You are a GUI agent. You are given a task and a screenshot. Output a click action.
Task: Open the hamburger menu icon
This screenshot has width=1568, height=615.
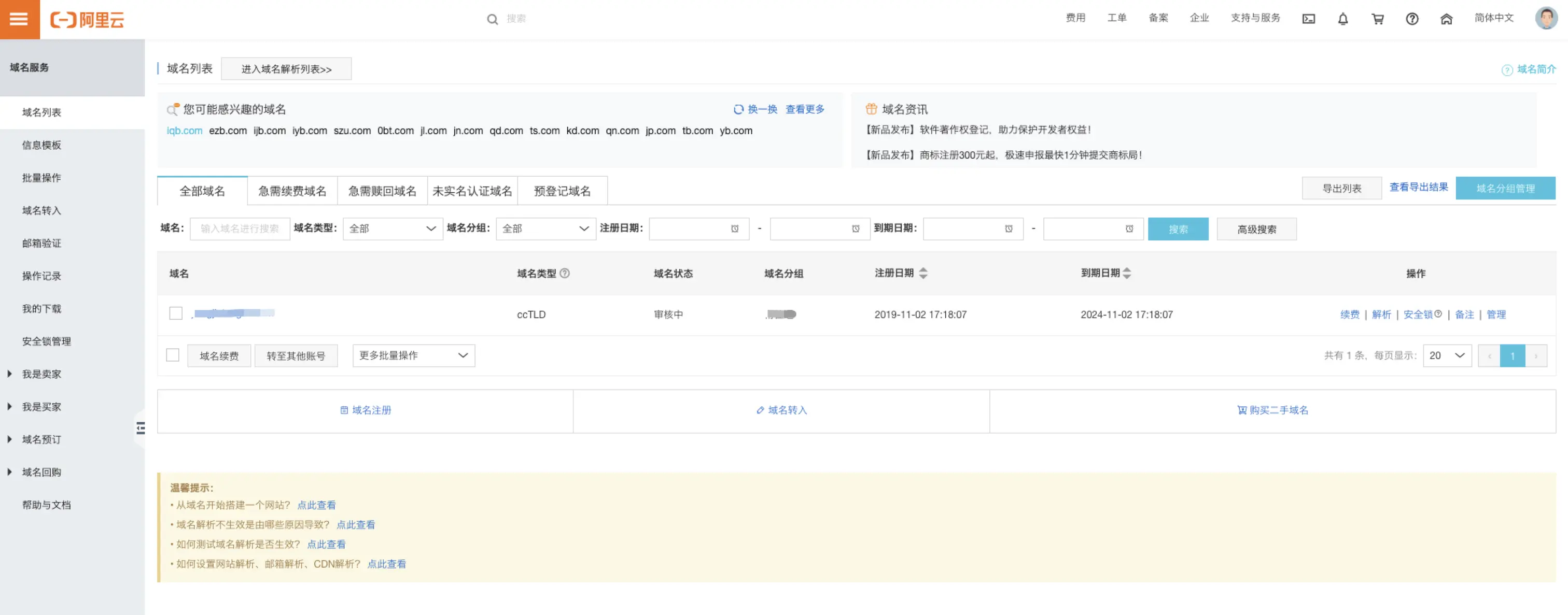click(19, 19)
